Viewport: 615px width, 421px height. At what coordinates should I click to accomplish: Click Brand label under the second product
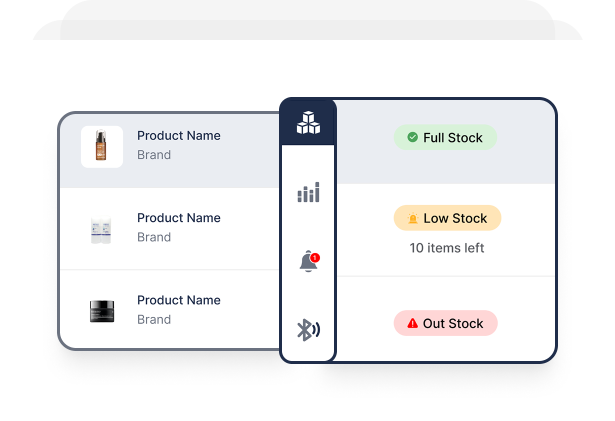[154, 238]
